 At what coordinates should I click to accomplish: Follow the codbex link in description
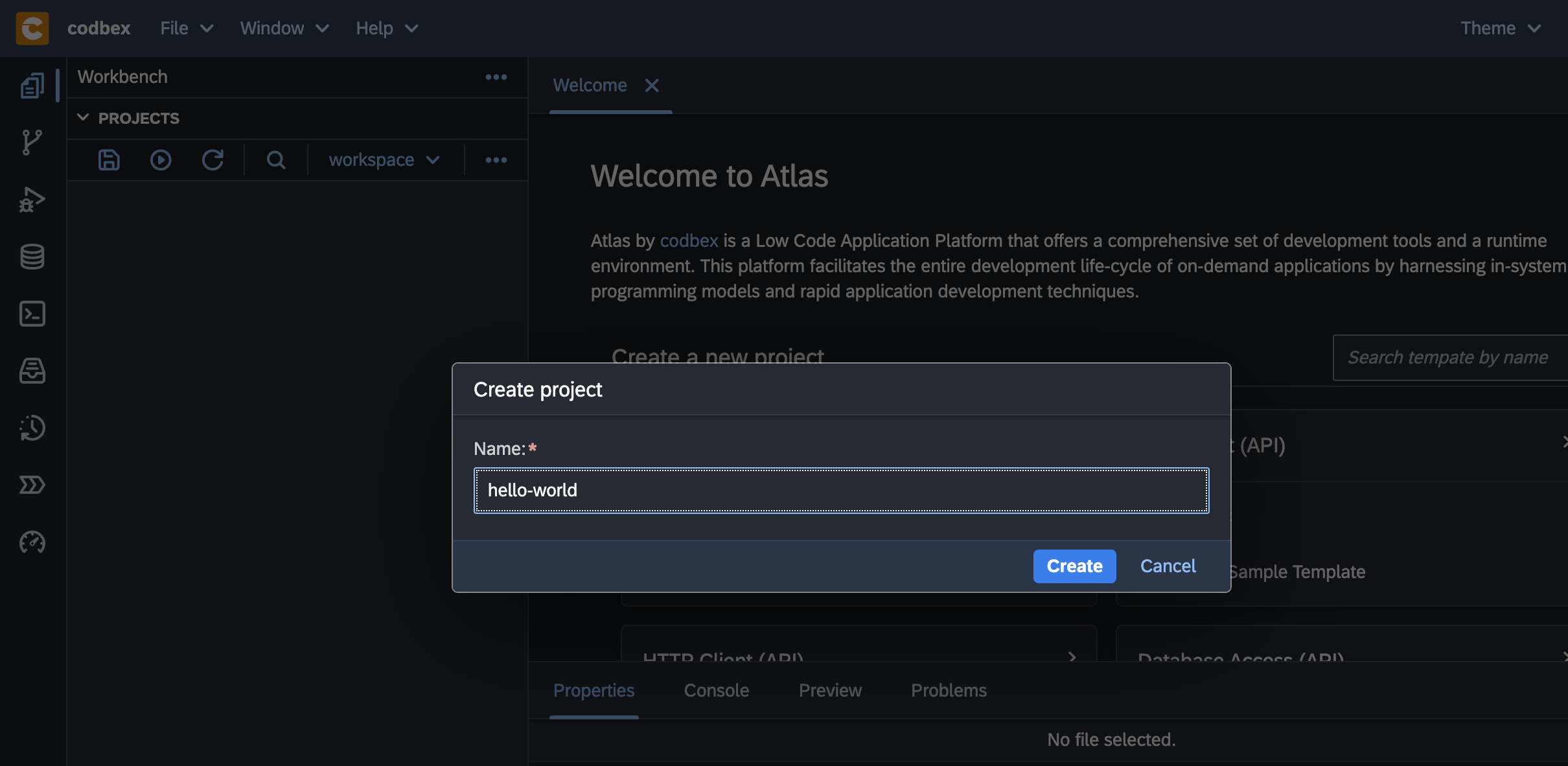[x=689, y=241]
